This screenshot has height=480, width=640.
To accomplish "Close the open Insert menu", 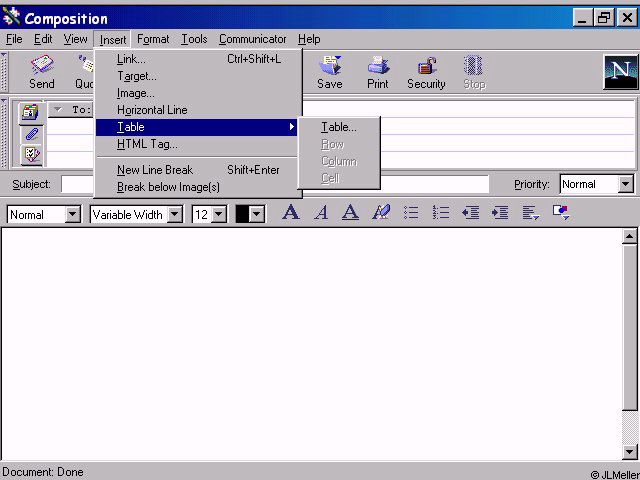I will pos(112,40).
